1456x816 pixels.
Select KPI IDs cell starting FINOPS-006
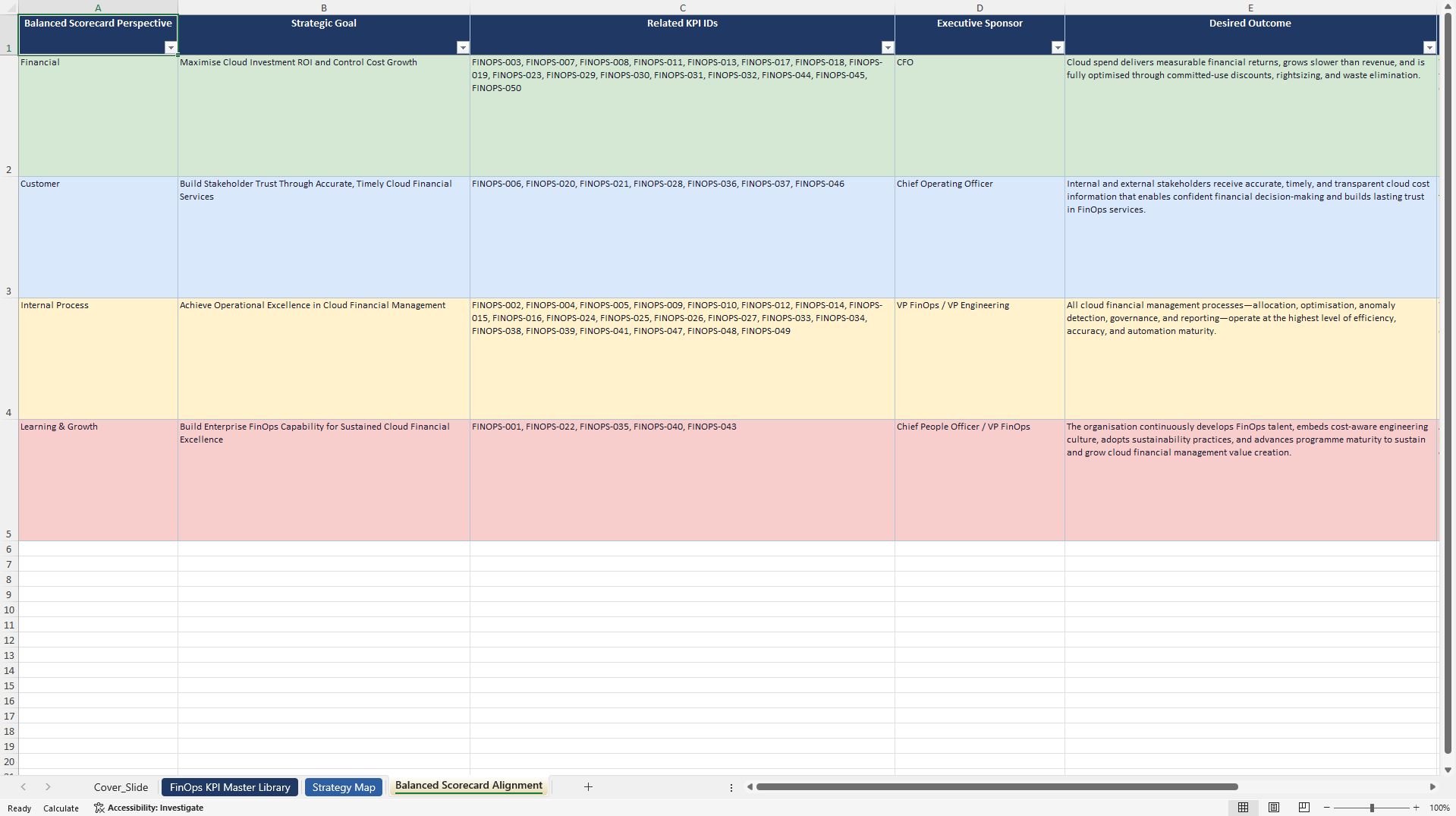(x=682, y=238)
